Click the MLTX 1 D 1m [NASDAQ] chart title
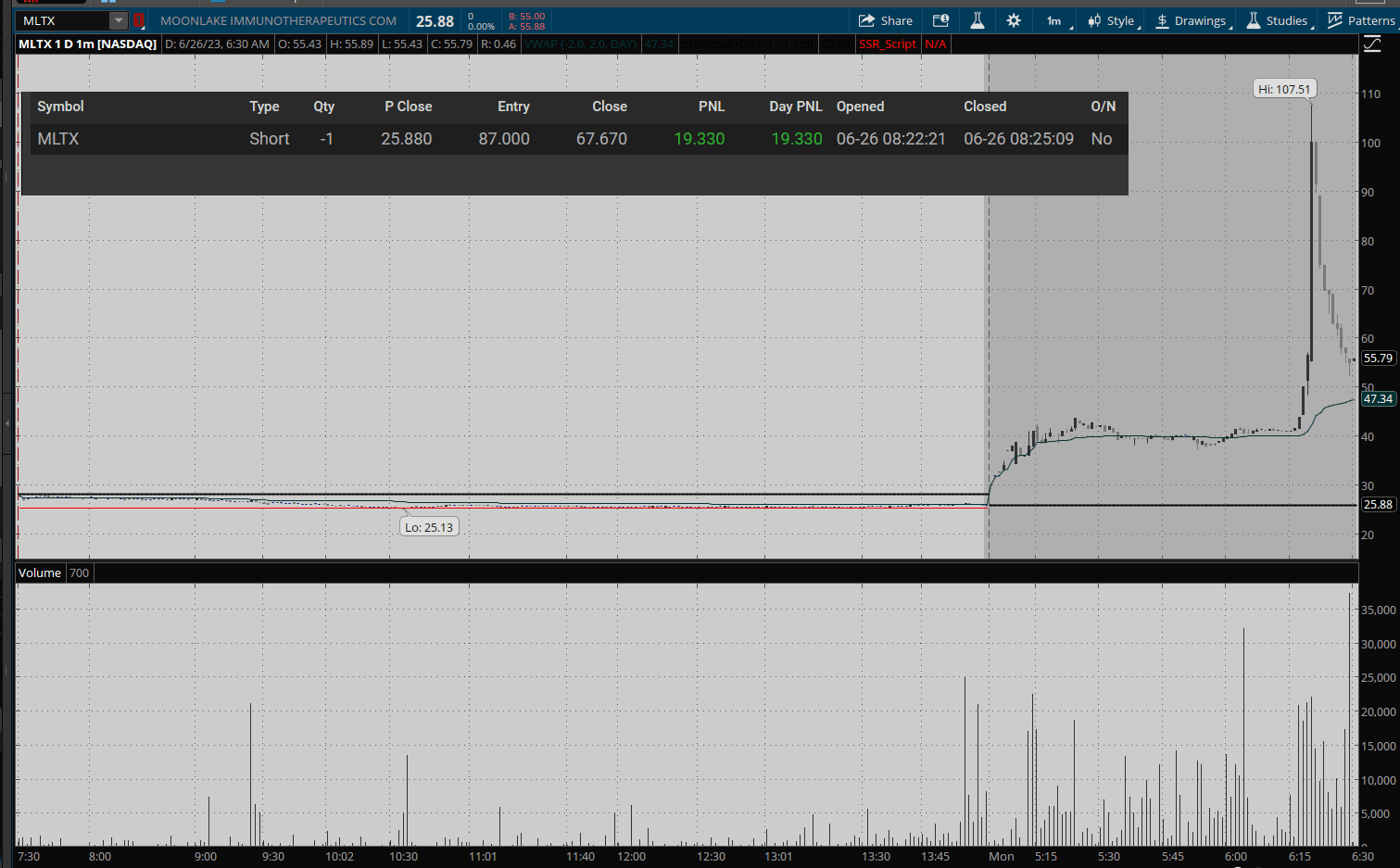1400x868 pixels. pos(88,44)
